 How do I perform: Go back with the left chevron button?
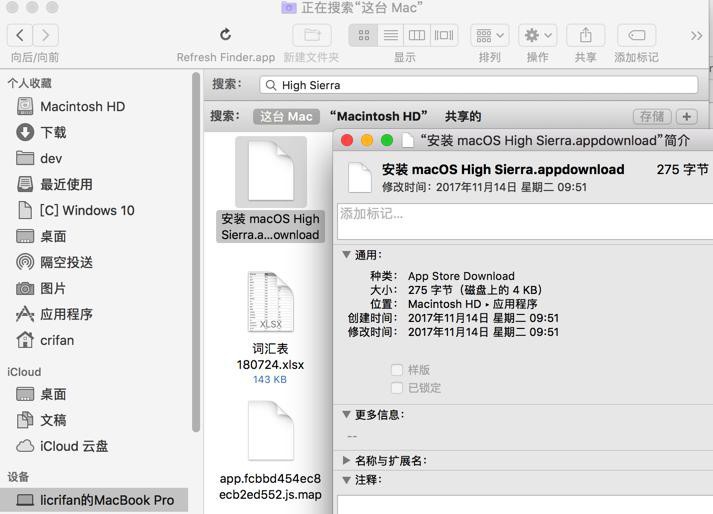20,35
